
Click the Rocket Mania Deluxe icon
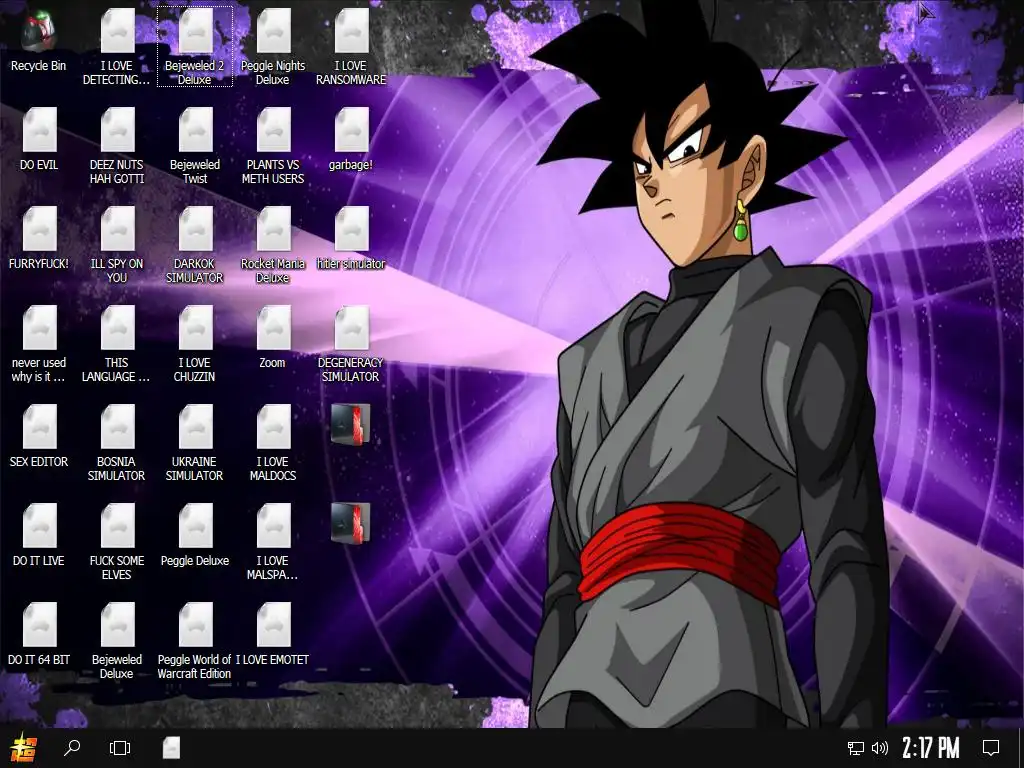[273, 246]
